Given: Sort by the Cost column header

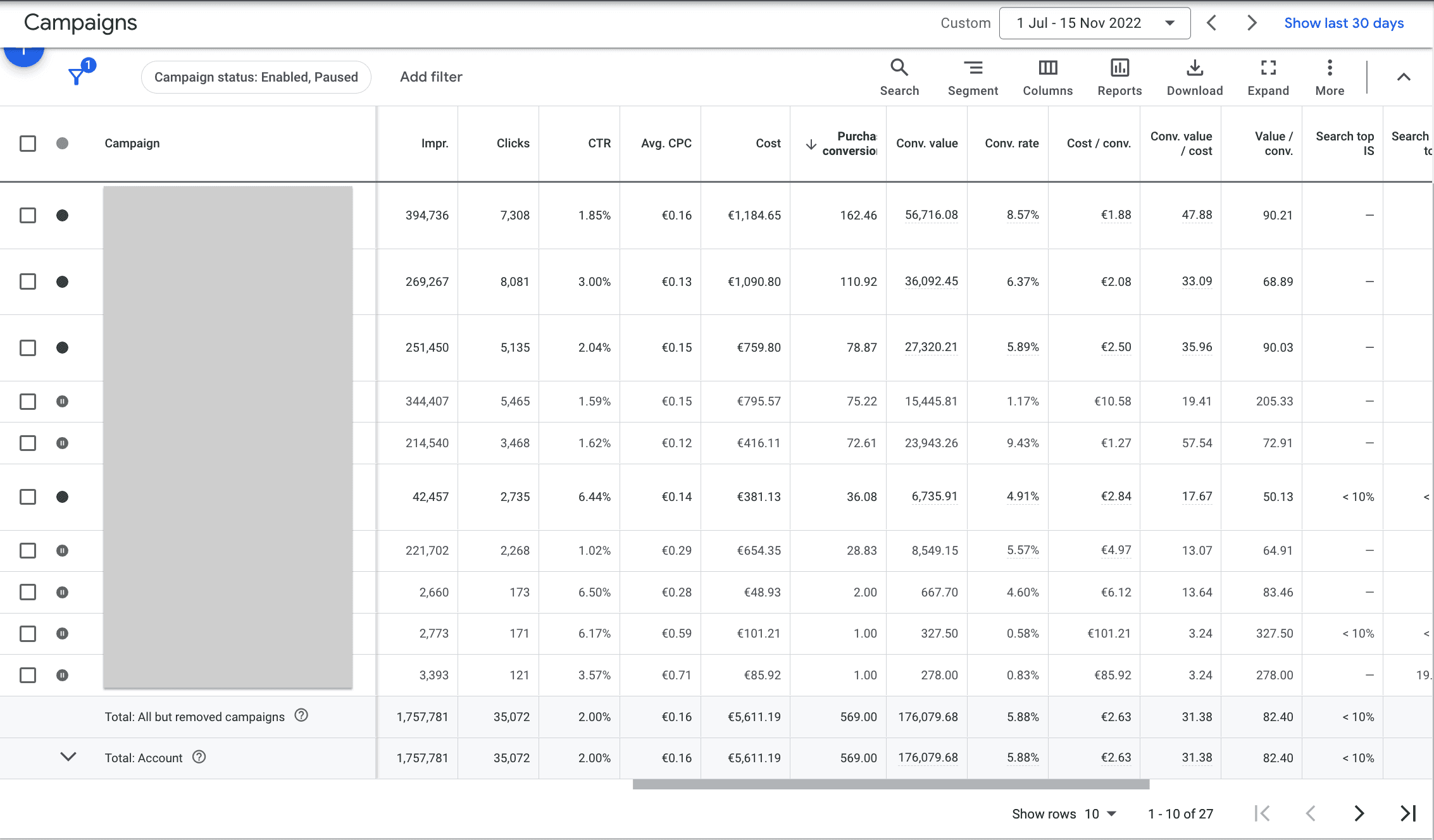Looking at the screenshot, I should click(x=768, y=144).
